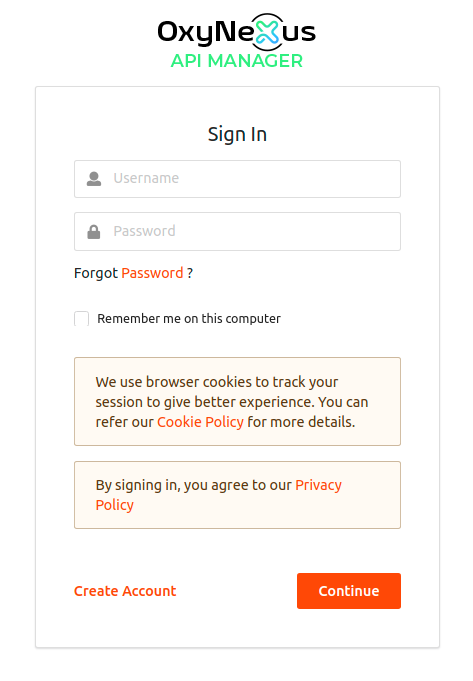Open the orange Password reset link

click(x=152, y=273)
